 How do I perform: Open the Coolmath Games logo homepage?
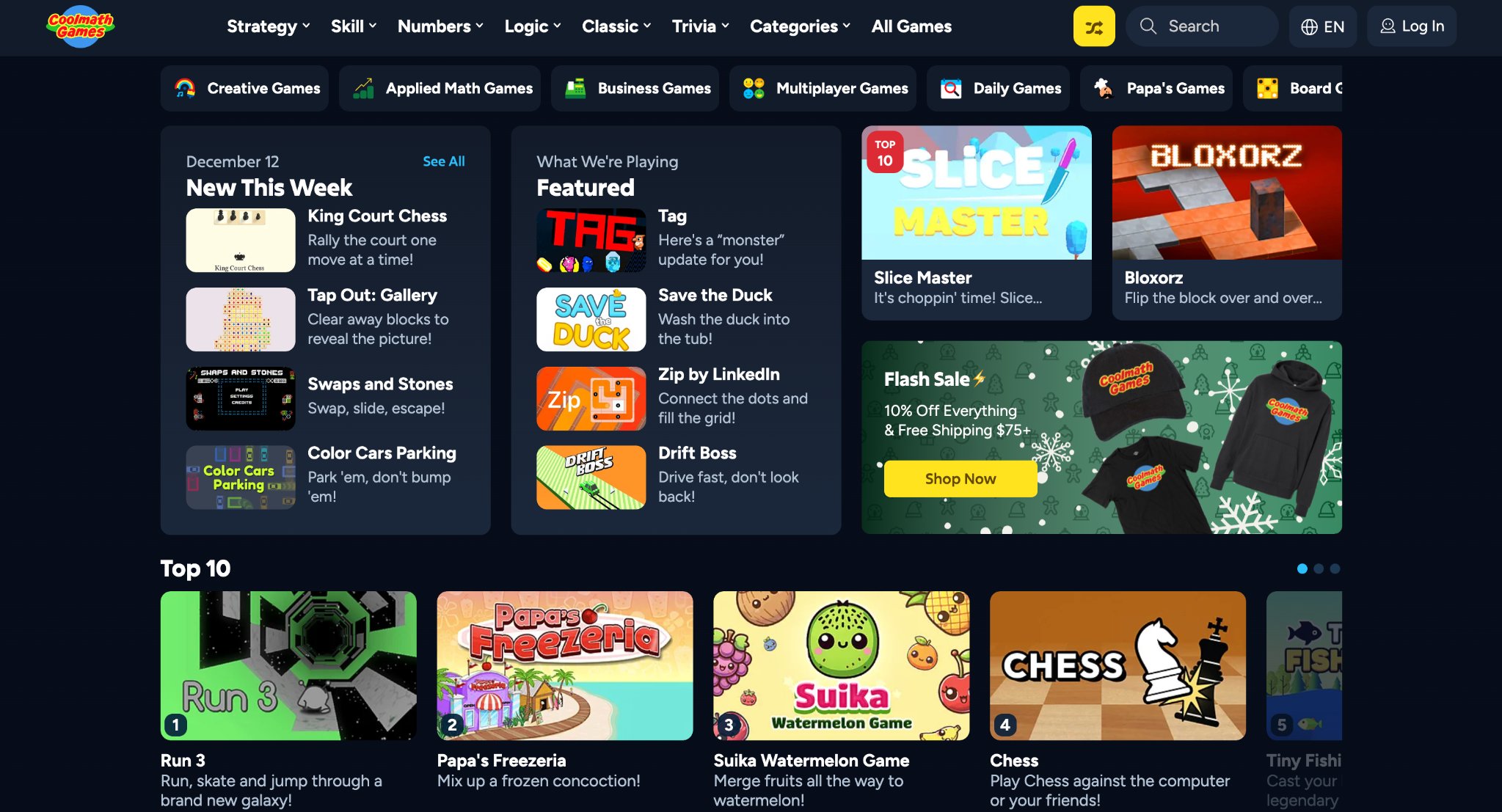(x=81, y=26)
